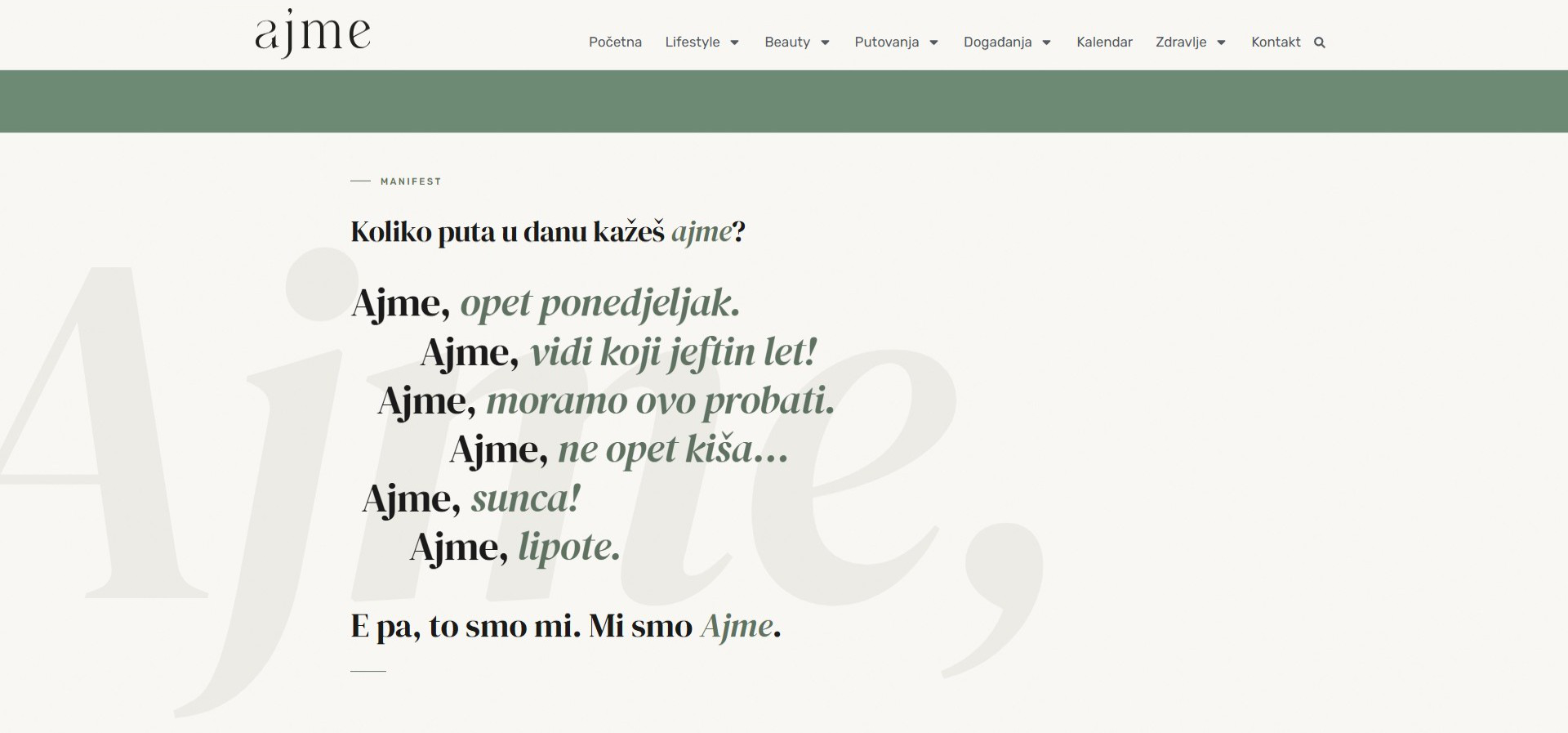The height and width of the screenshot is (733, 1568).
Task: Expand Događanja dropdown arrow
Action: 1046,42
